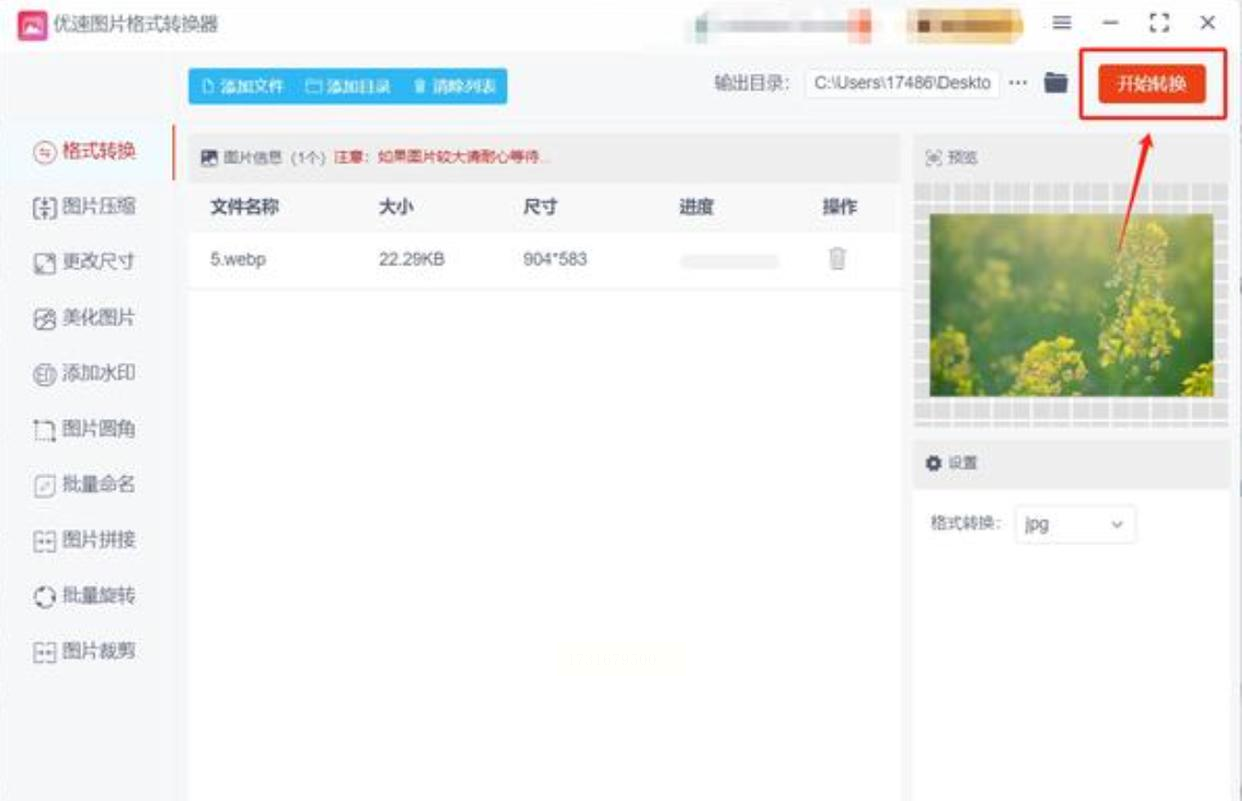Click the progress bar of 5.webp
1242x801 pixels.
(x=729, y=261)
